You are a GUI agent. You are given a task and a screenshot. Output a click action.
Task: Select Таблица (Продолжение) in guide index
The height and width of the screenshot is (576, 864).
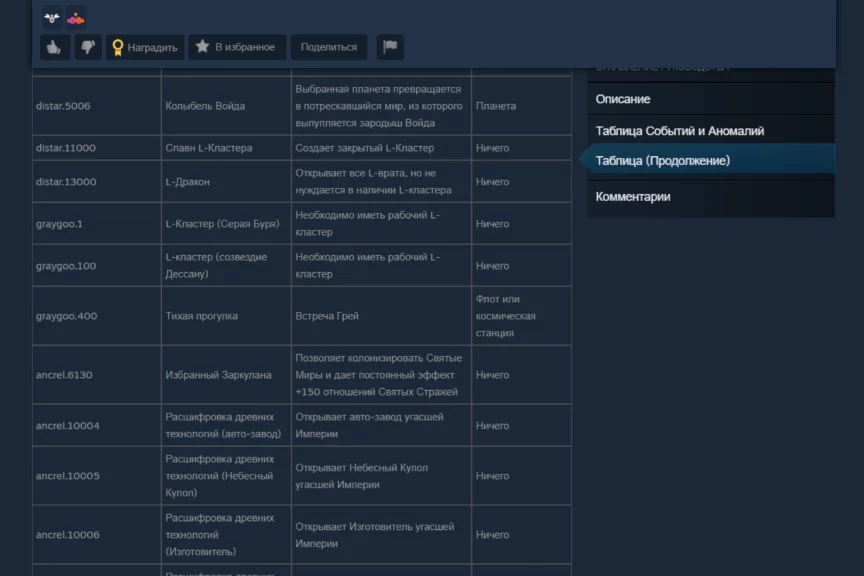tap(662, 160)
